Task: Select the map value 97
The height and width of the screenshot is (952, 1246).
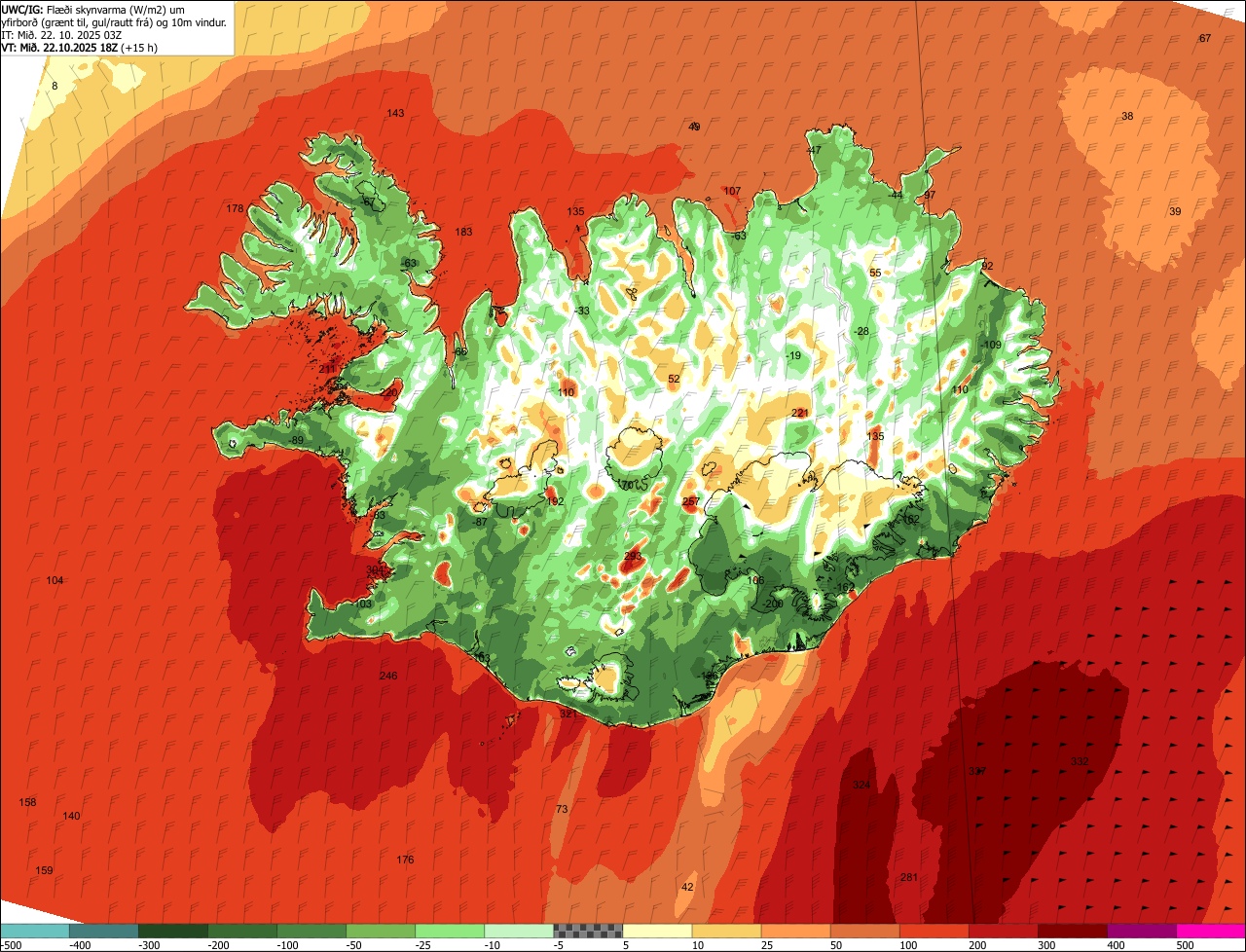Action: click(930, 196)
